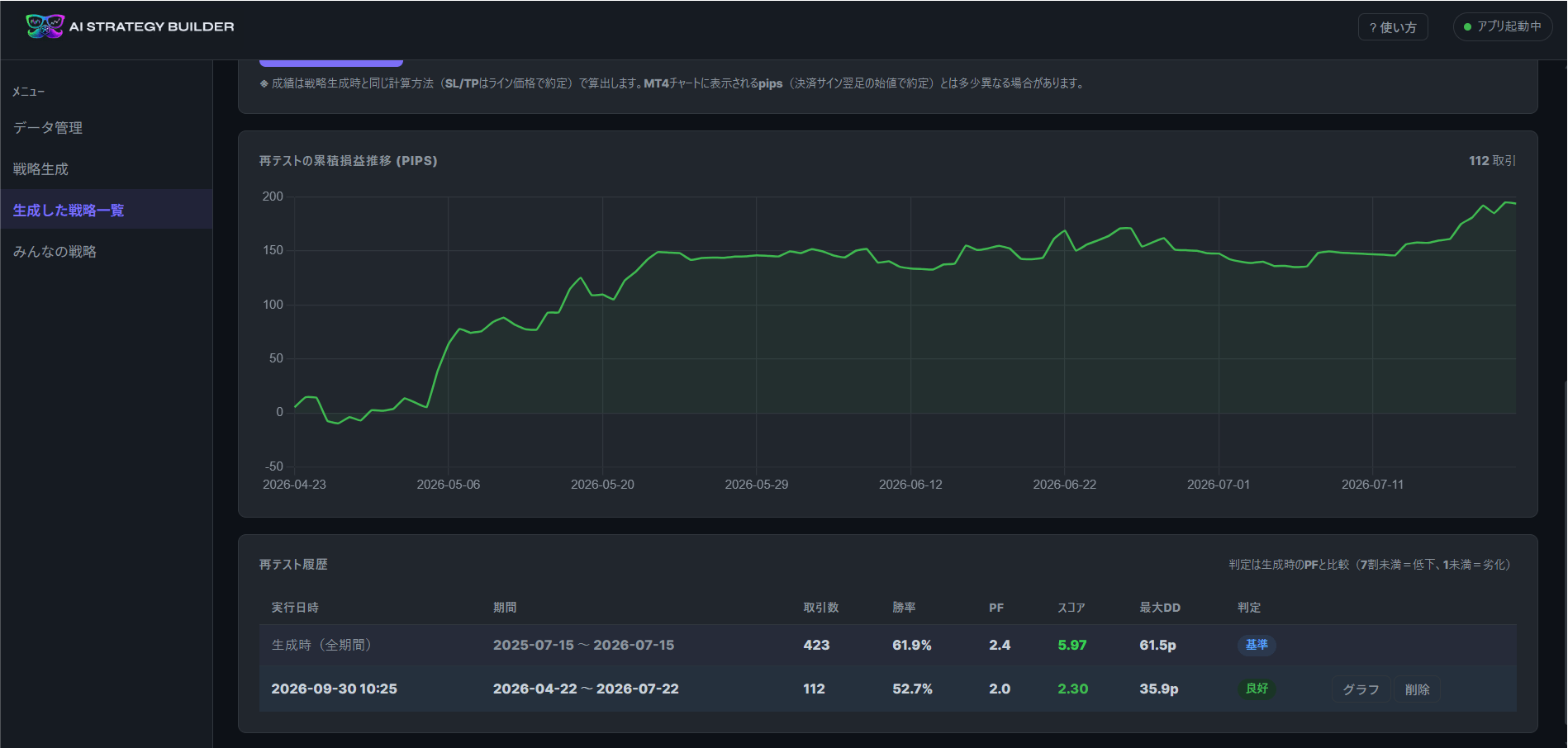This screenshot has width=1568, height=748.
Task: Click the 再テスト履歴 section title
Action: (x=293, y=565)
